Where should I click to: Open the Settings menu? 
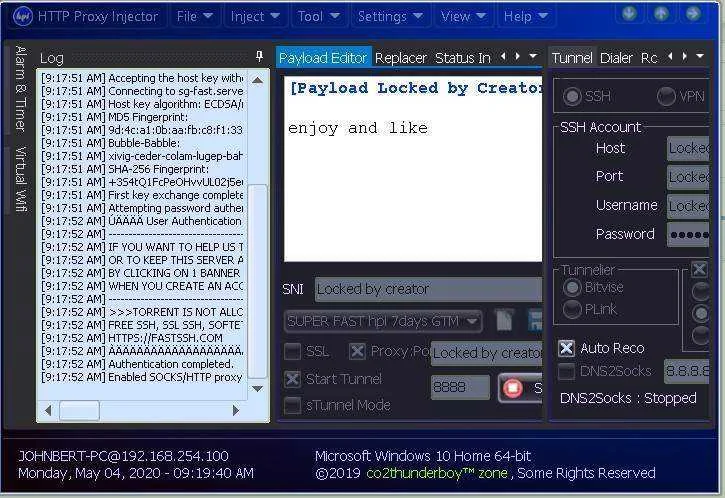click(x=390, y=16)
